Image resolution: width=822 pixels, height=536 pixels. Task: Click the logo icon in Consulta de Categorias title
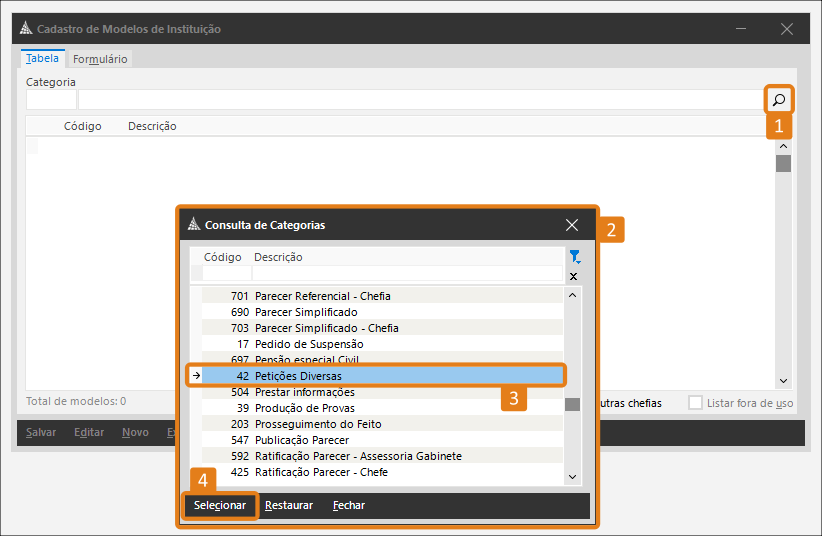194,225
